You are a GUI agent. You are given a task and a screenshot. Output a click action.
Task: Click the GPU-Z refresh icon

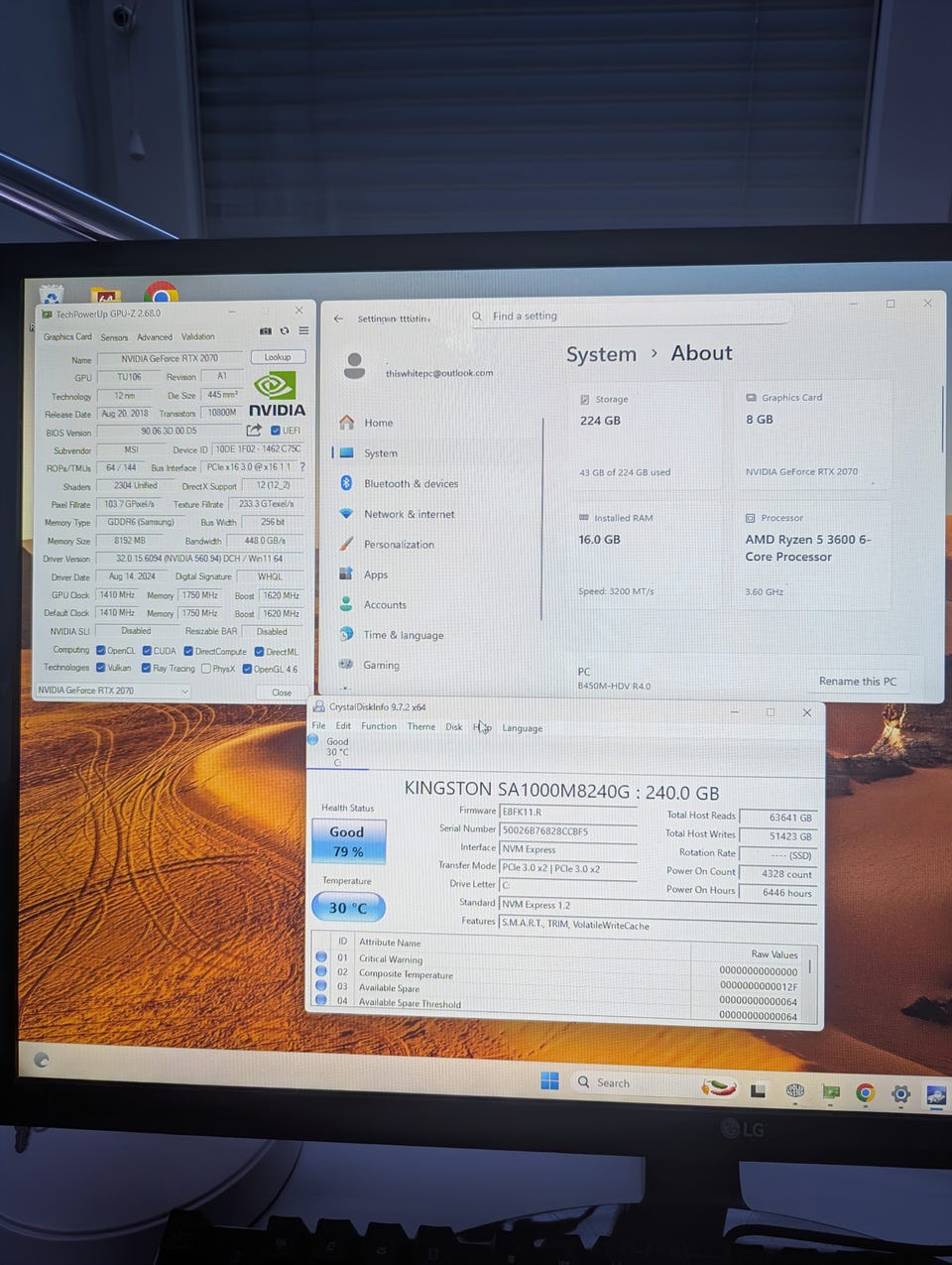[285, 331]
